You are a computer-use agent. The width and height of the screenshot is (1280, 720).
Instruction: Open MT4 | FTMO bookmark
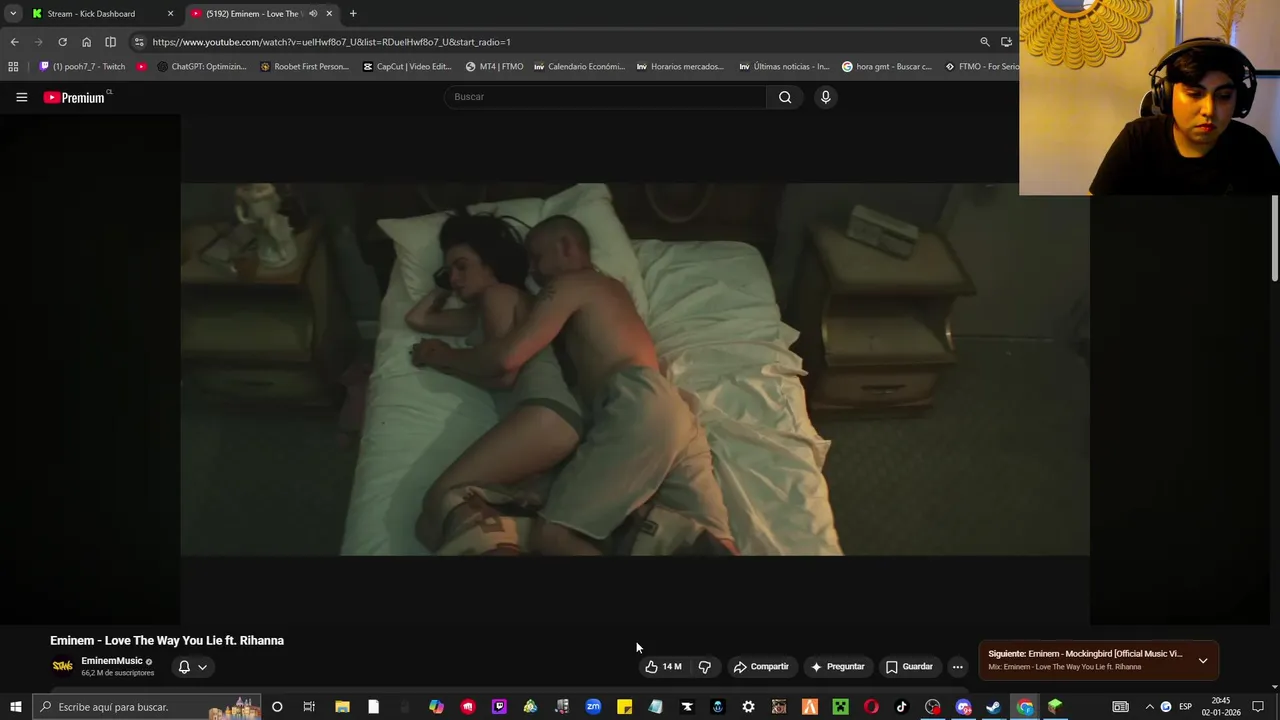coord(494,67)
